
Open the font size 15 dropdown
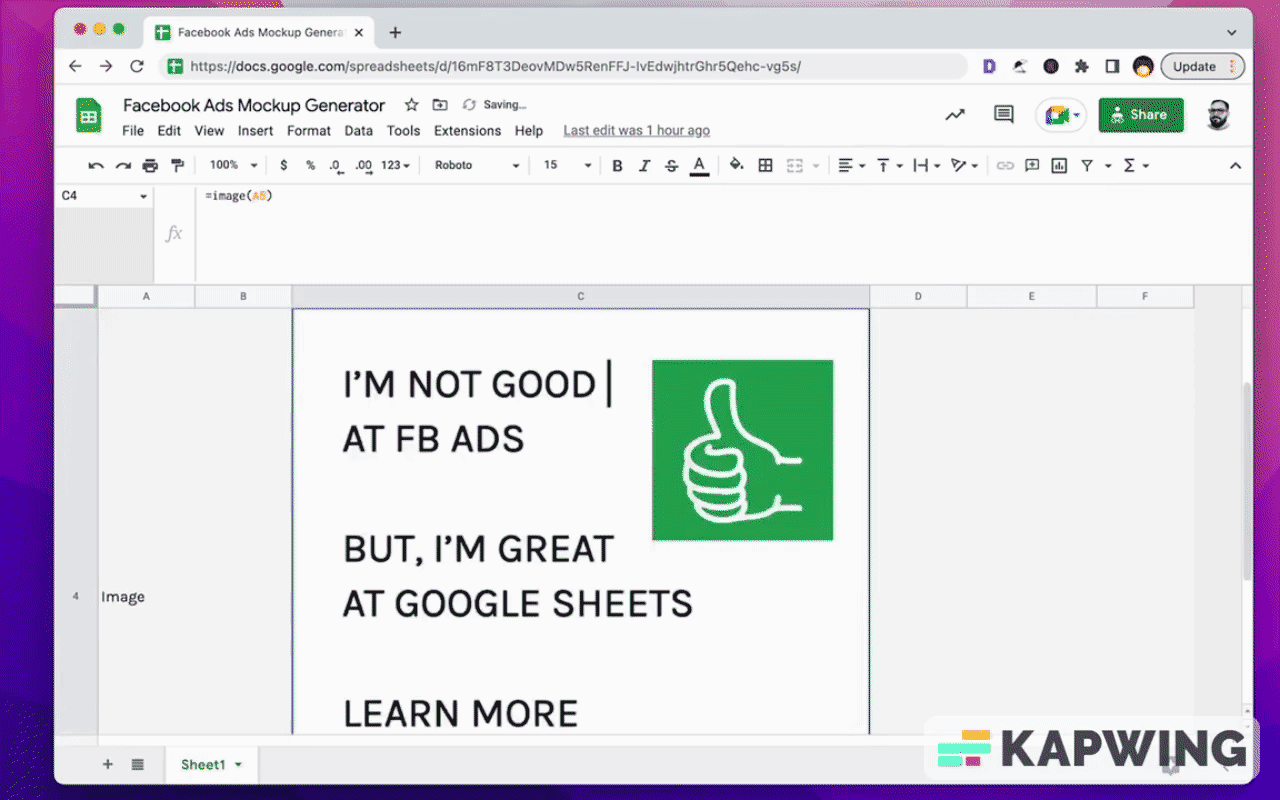[x=566, y=165]
